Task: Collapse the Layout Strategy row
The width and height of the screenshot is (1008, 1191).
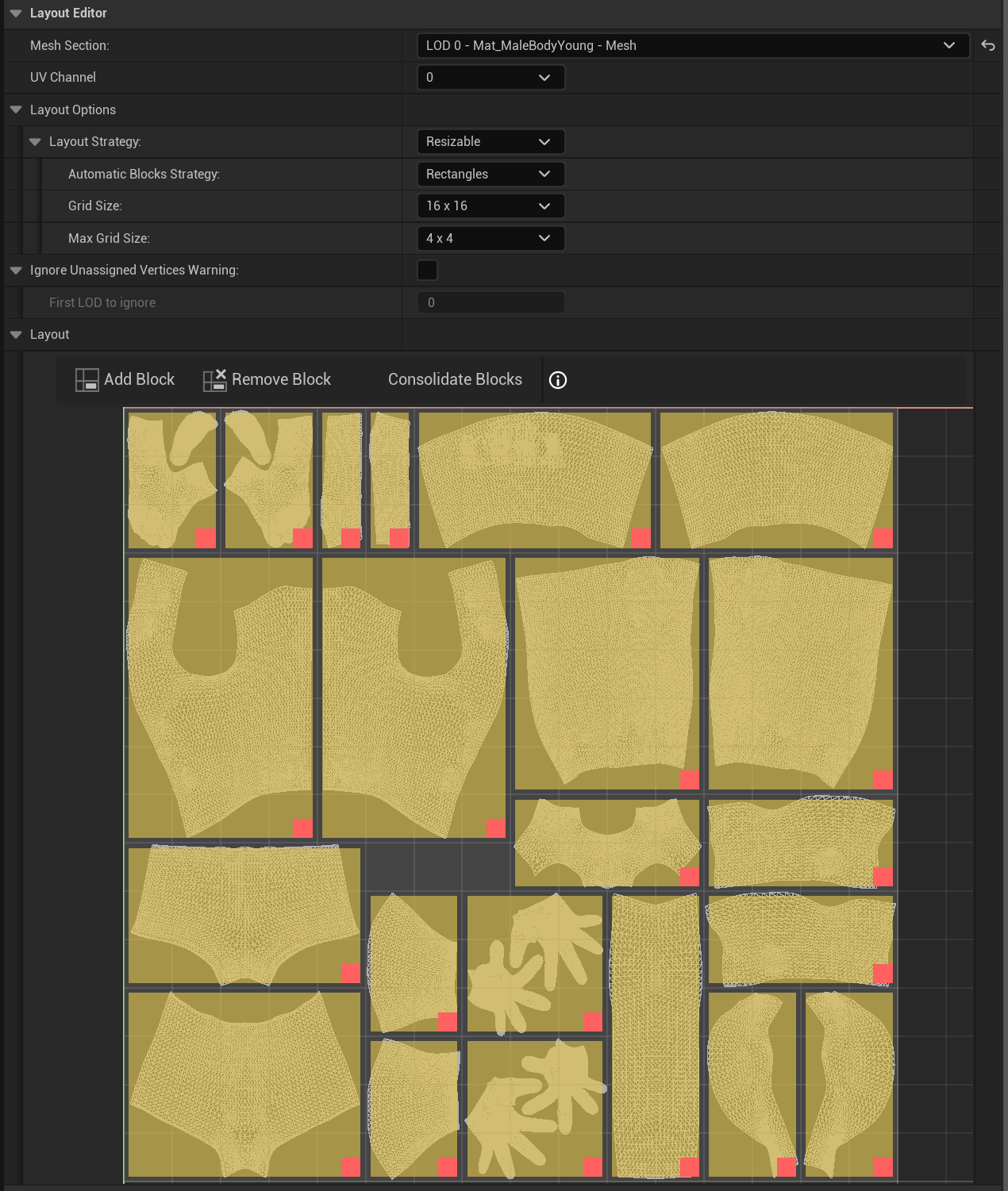Action: [35, 141]
